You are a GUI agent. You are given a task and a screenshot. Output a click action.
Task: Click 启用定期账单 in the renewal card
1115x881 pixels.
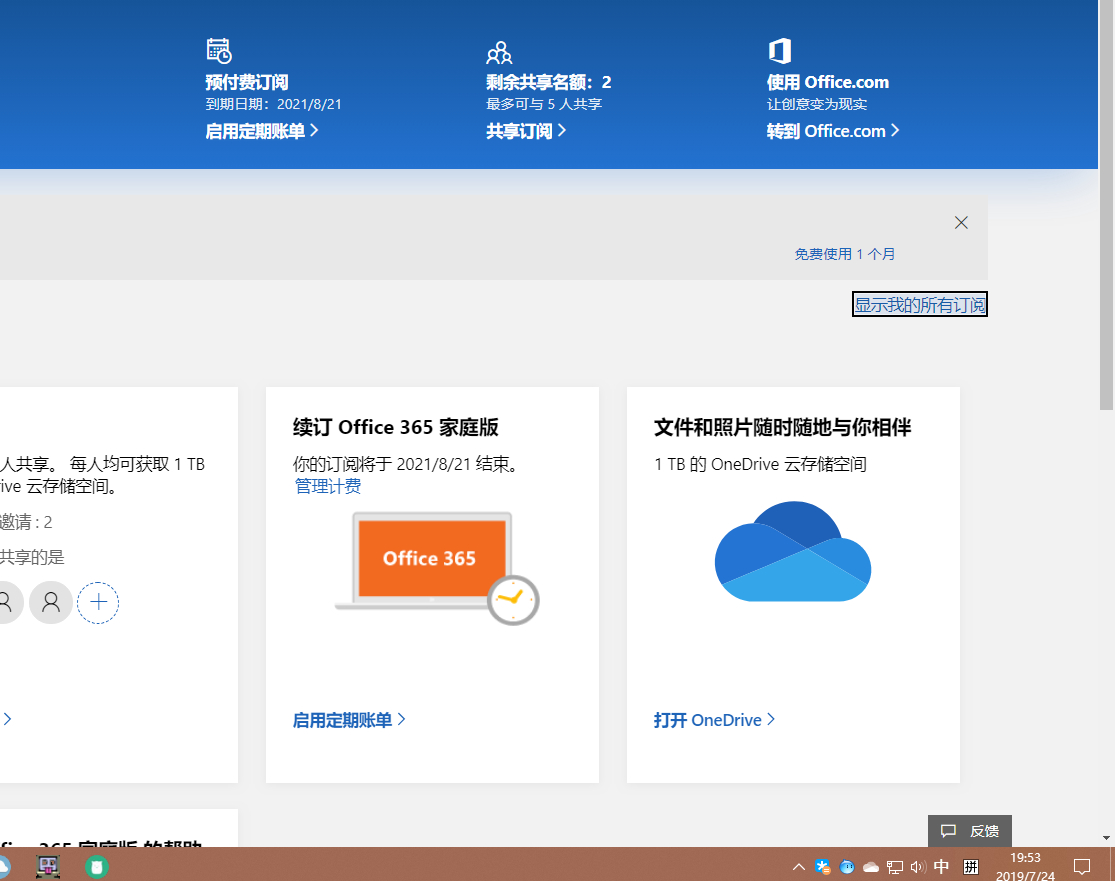[x=349, y=720]
